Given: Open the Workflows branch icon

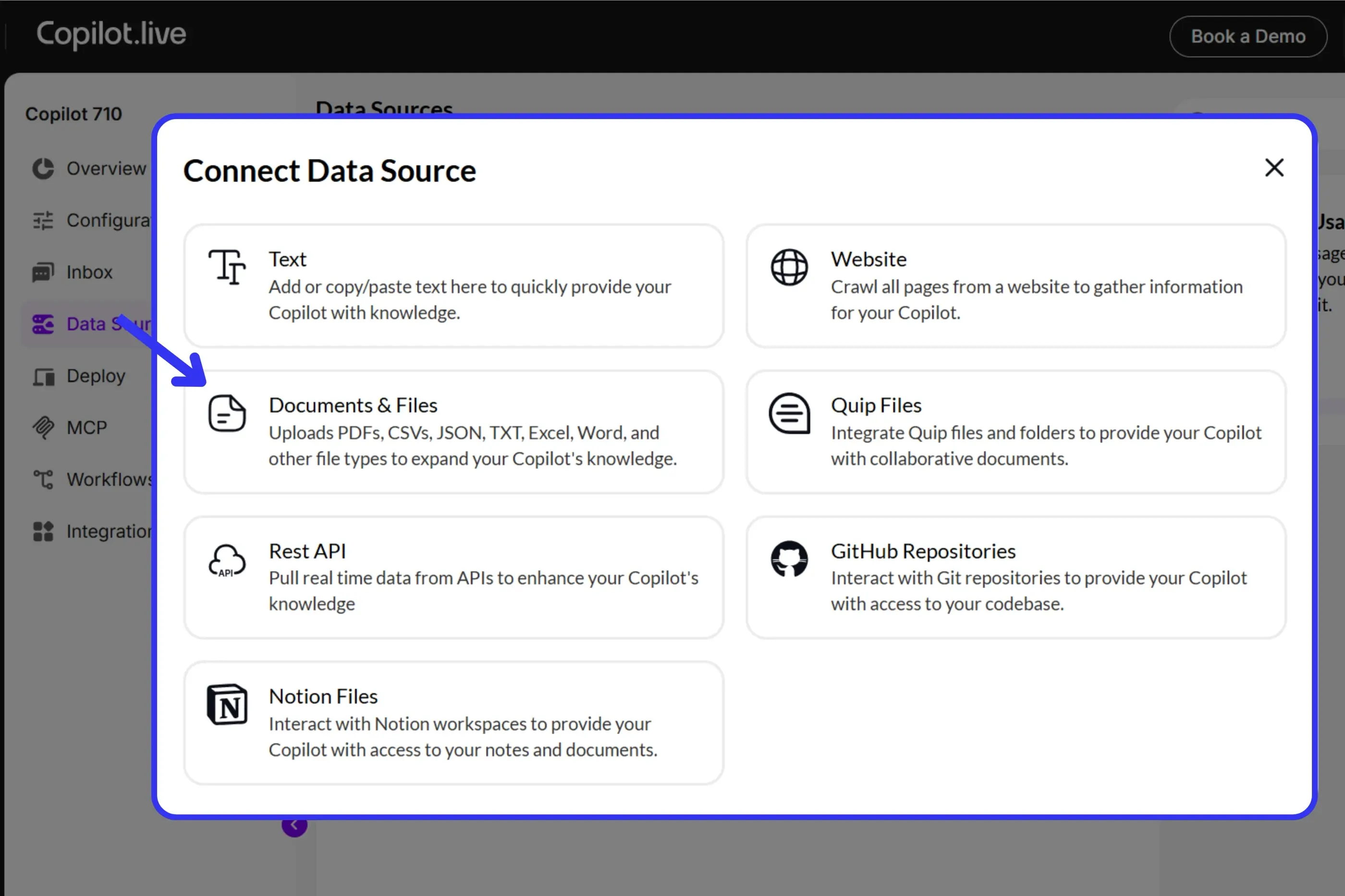Looking at the screenshot, I should [43, 479].
